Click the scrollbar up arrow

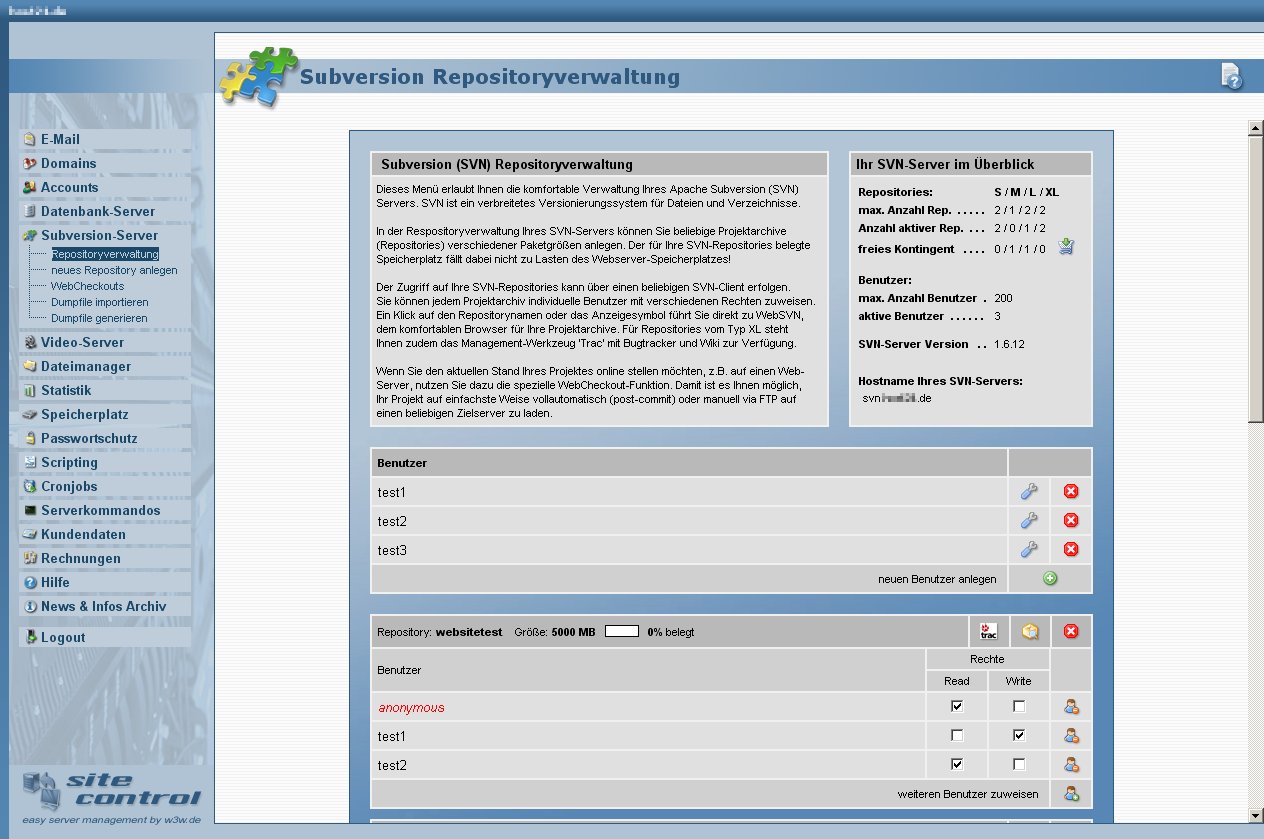tap(1255, 128)
